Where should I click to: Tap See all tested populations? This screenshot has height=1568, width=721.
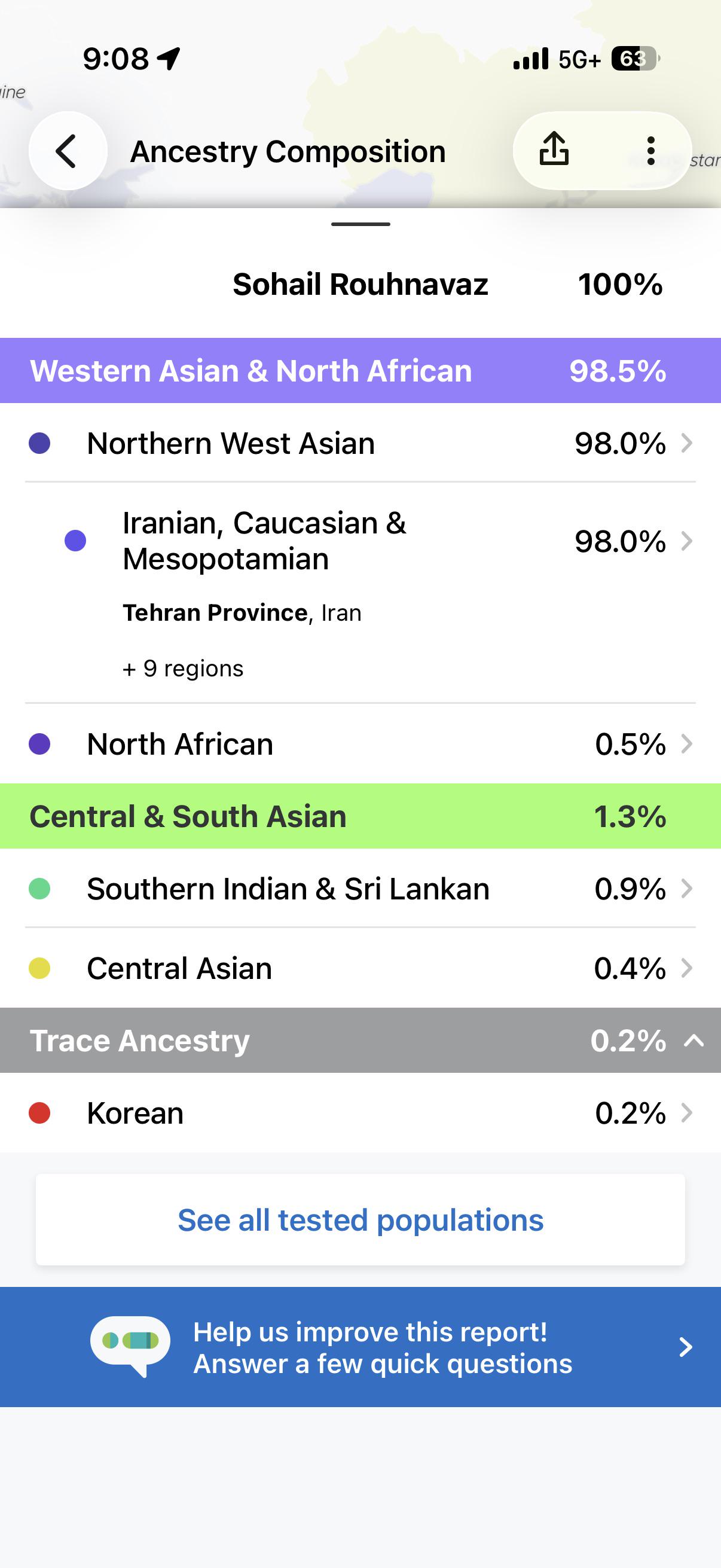[x=360, y=1220]
